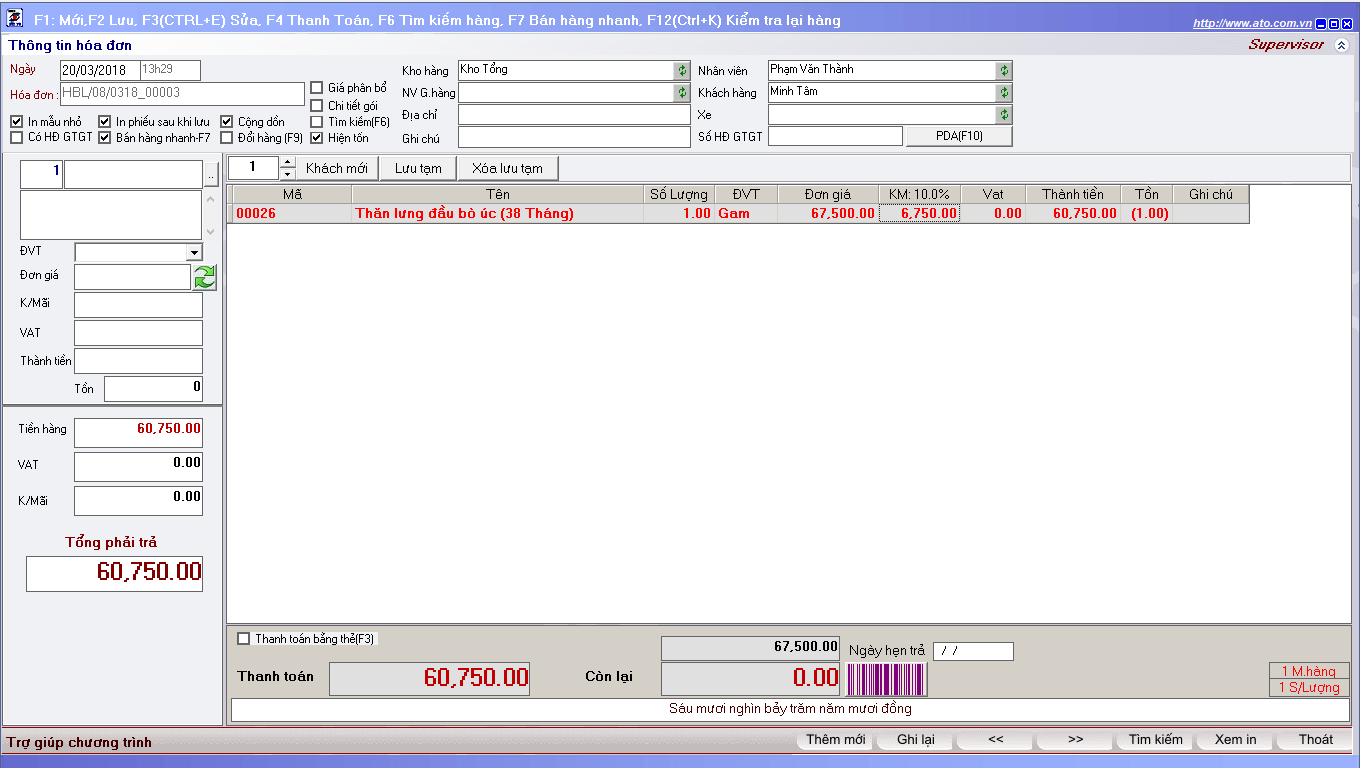Open the ĐVT dropdown list
Viewport: 1360px width, 768px height.
pos(194,252)
